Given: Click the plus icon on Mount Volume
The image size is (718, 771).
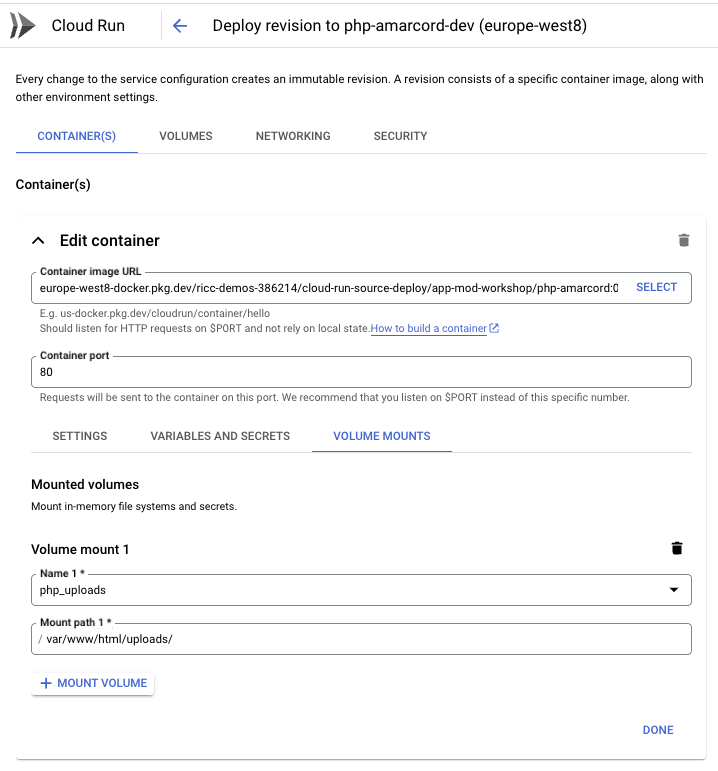Looking at the screenshot, I should click(x=45, y=683).
